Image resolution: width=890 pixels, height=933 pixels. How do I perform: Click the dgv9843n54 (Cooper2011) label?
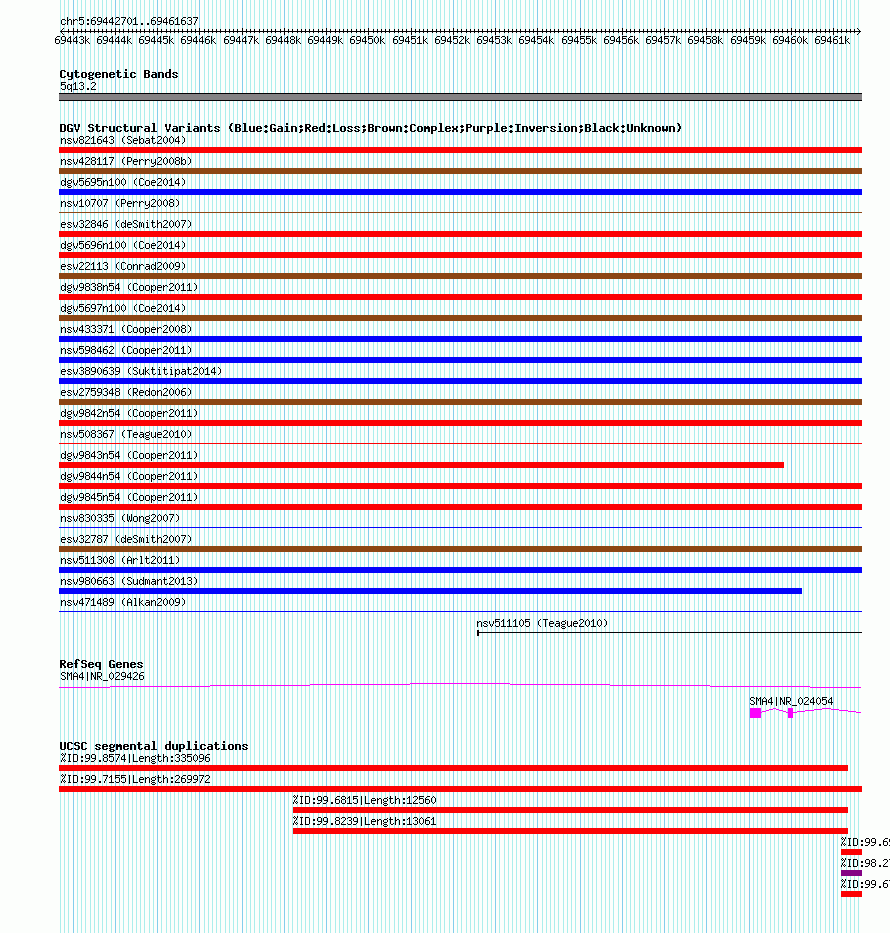coord(129,455)
